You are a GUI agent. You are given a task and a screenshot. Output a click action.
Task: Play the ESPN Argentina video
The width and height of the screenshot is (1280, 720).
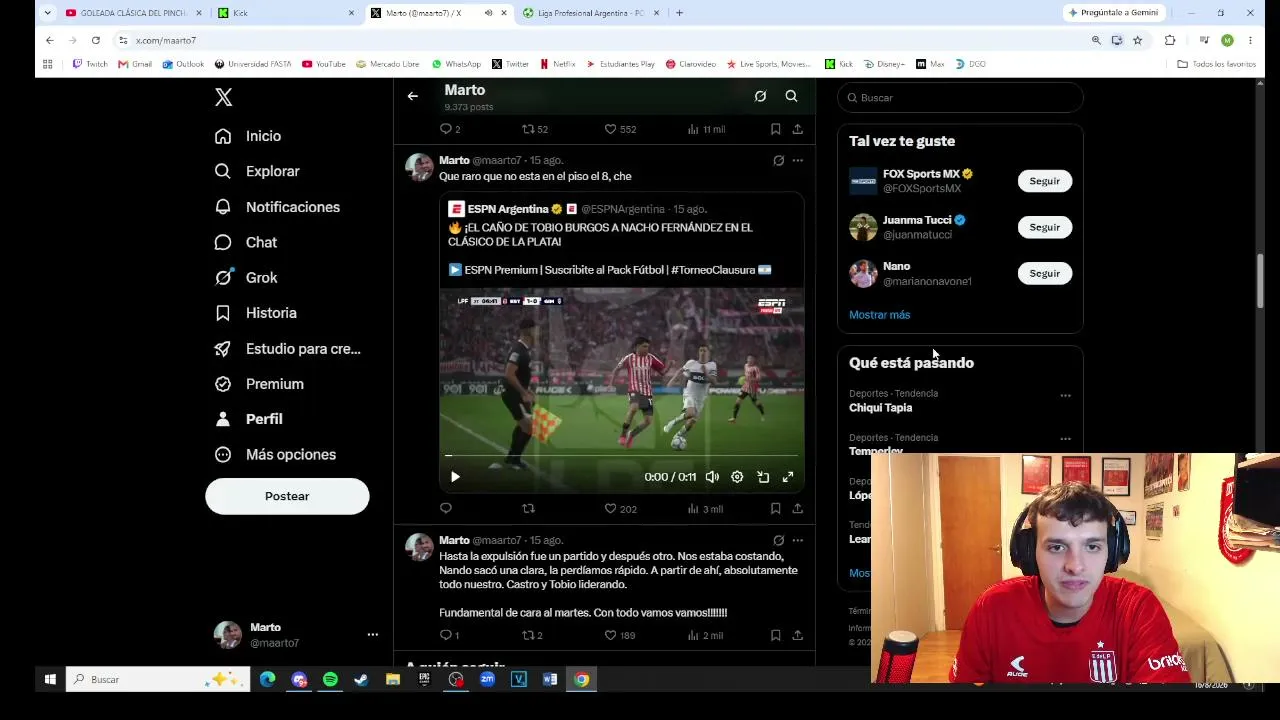coord(455,477)
